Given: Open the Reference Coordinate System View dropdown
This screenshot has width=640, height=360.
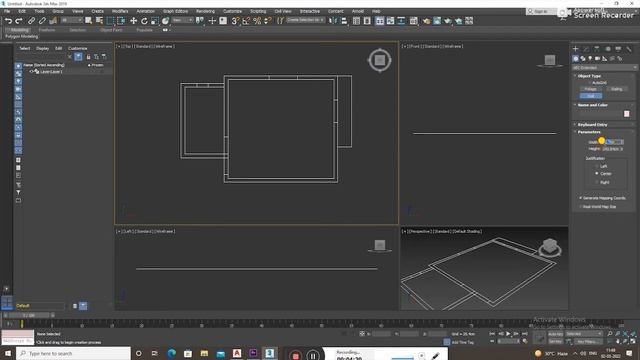Looking at the screenshot, I should (x=182, y=20).
